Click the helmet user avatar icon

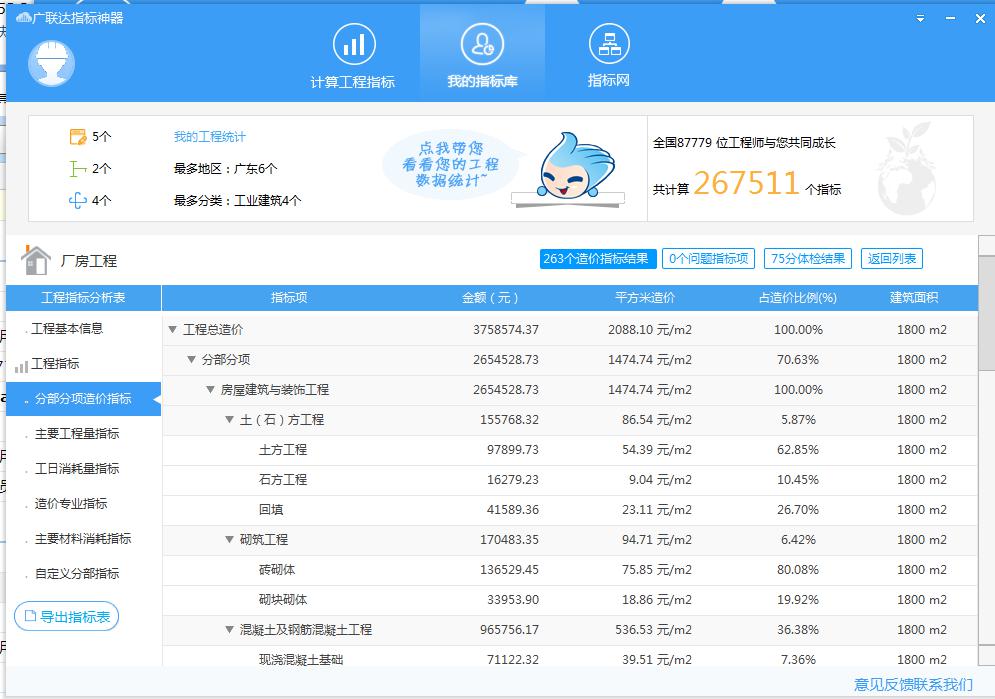tap(51, 62)
